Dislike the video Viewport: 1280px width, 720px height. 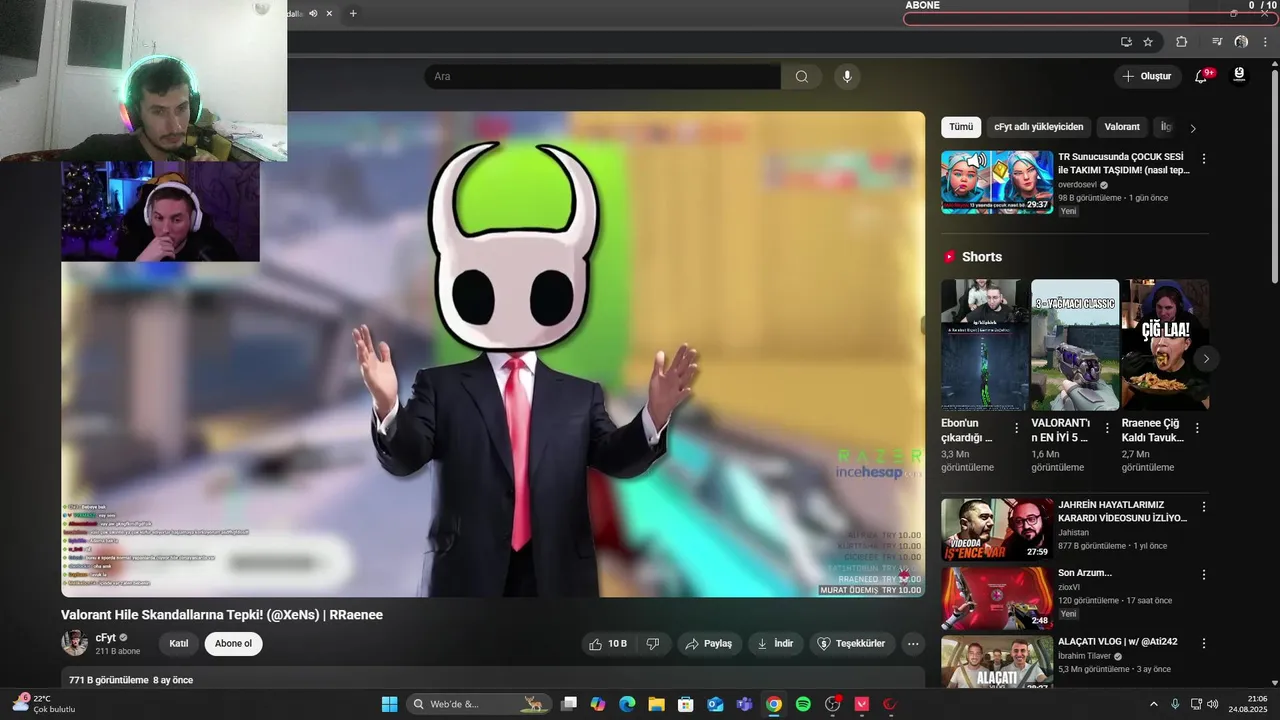coord(653,644)
